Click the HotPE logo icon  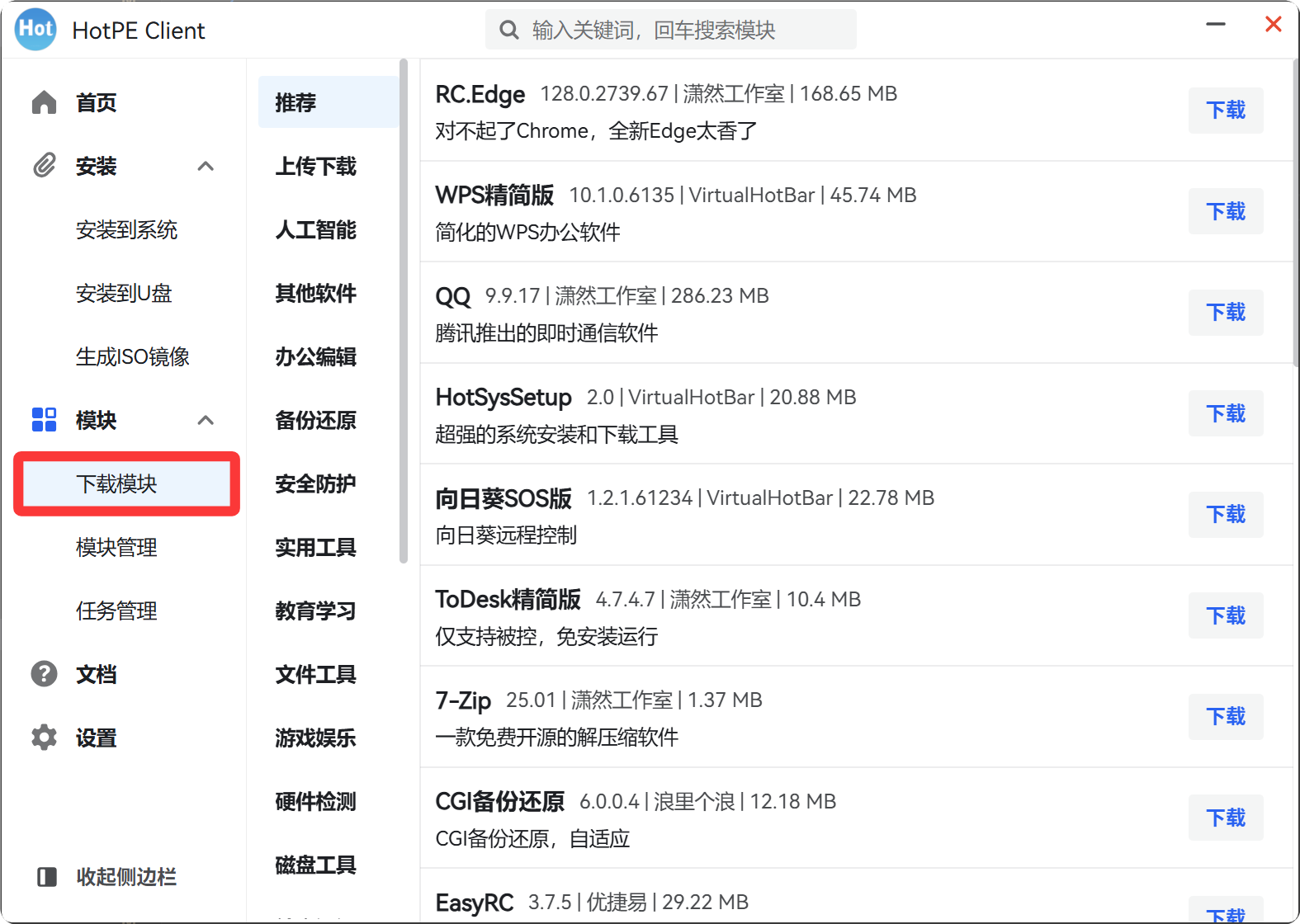pos(35,30)
